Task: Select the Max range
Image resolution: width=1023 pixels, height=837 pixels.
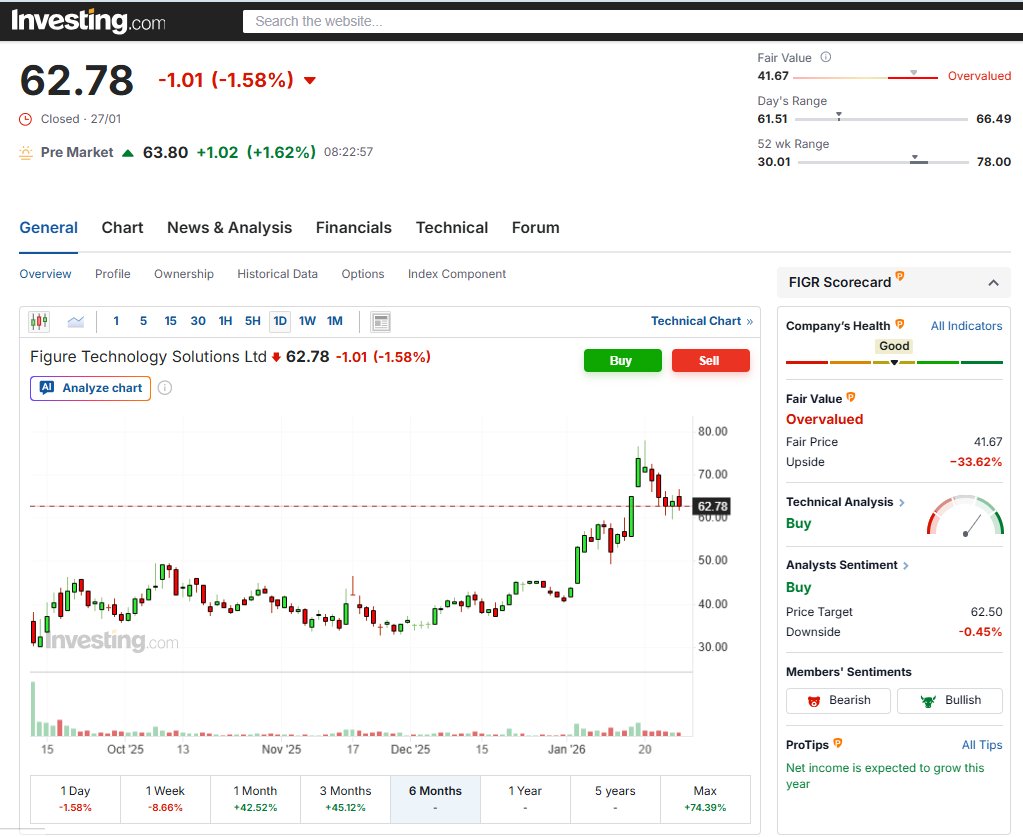Action: coord(705,799)
